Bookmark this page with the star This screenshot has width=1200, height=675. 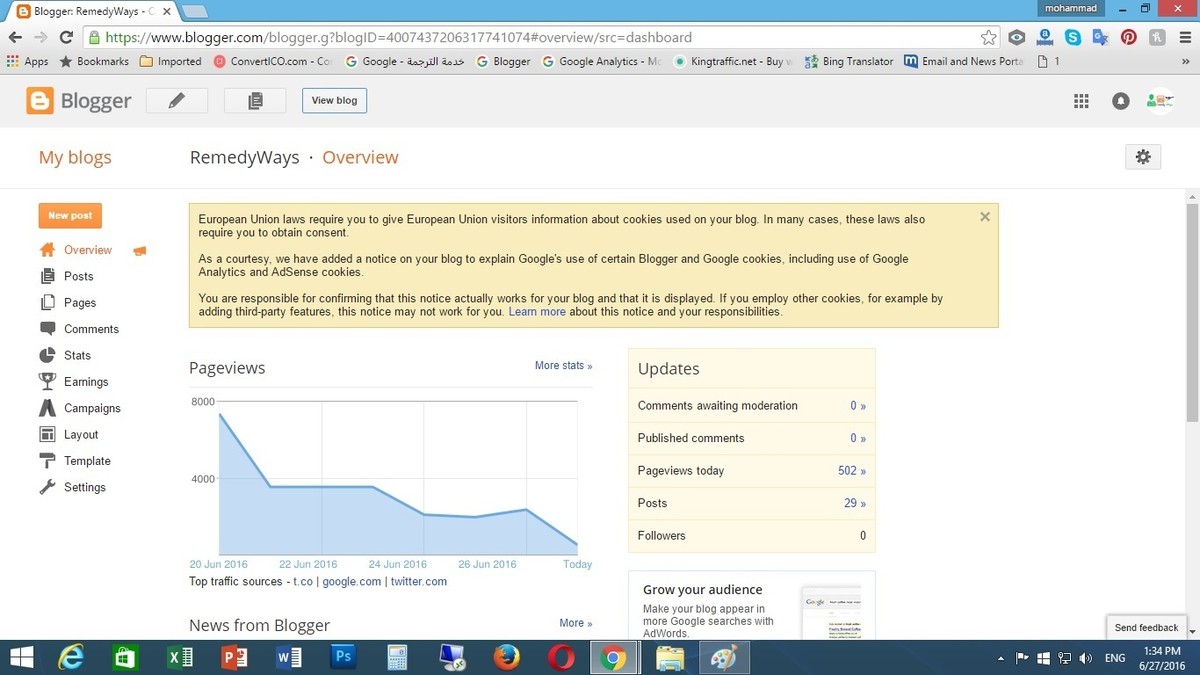coord(988,37)
